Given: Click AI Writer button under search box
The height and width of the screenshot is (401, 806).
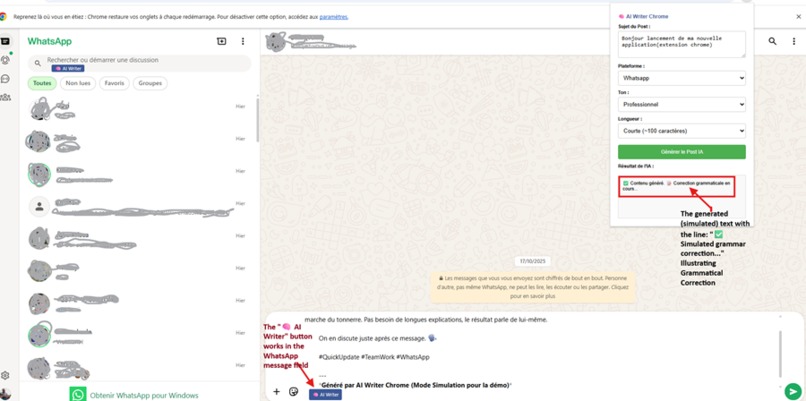Looking at the screenshot, I should (67, 68).
